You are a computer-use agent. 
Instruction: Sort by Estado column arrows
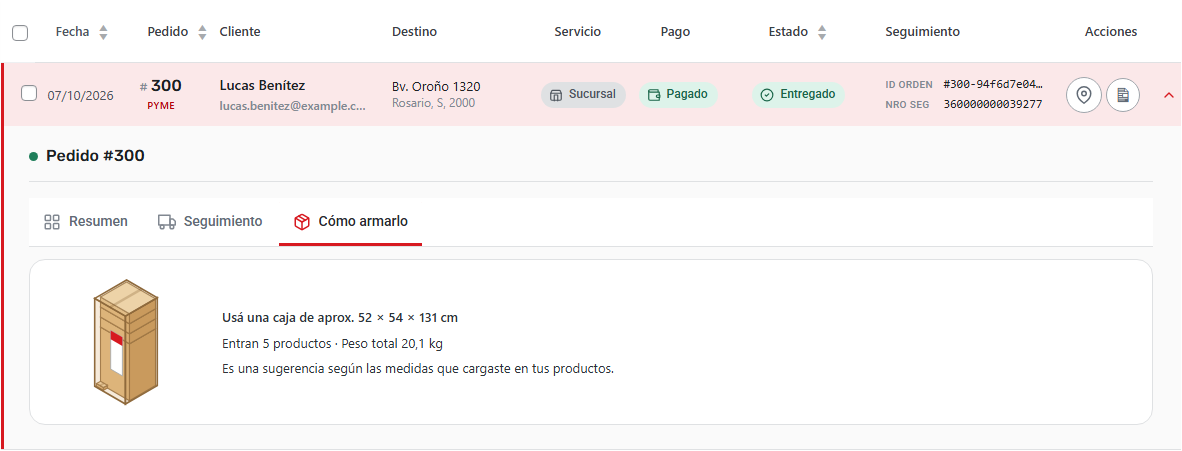click(x=822, y=32)
